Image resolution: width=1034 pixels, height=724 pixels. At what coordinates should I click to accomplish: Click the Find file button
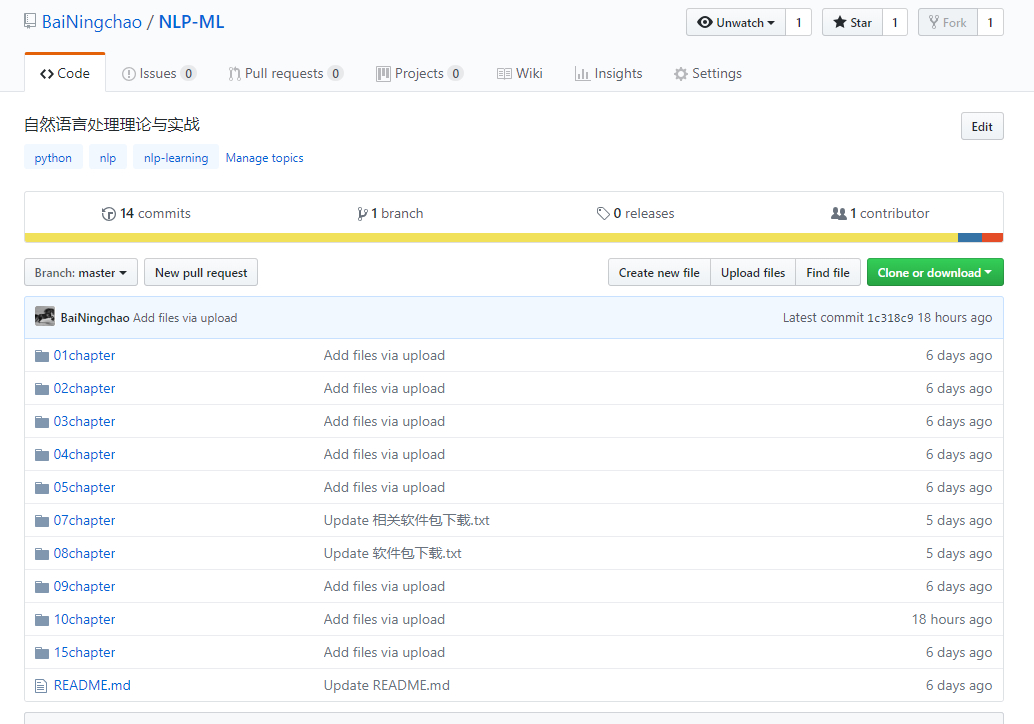tap(828, 272)
